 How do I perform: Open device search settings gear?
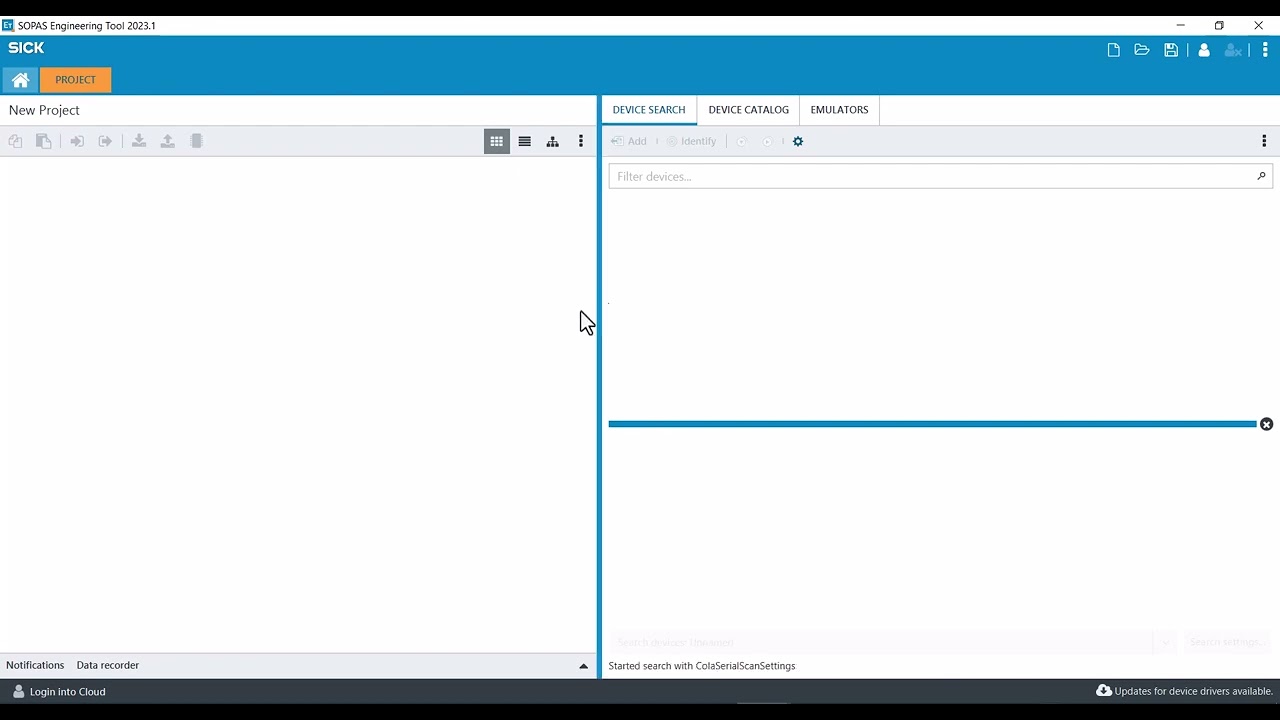pos(798,141)
